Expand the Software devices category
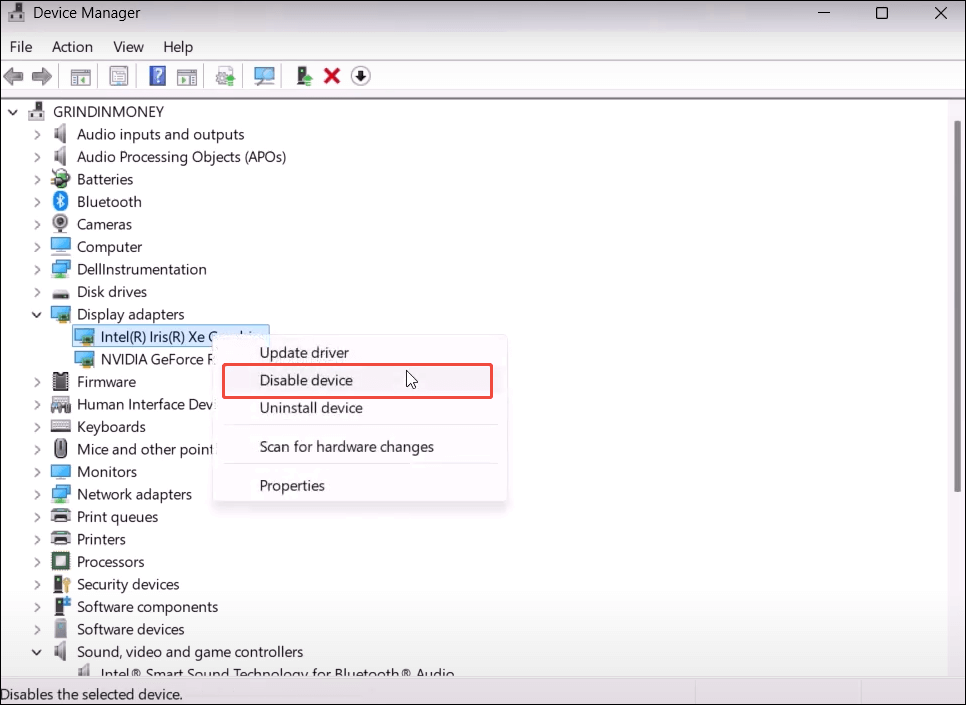 [x=37, y=629]
